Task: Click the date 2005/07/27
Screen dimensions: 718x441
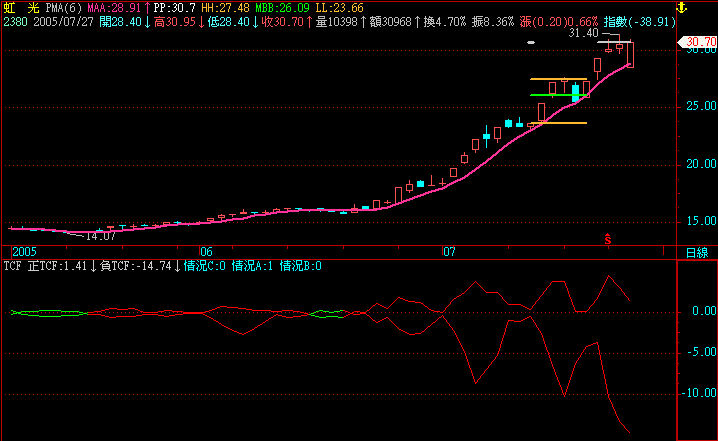Action: pos(63,22)
